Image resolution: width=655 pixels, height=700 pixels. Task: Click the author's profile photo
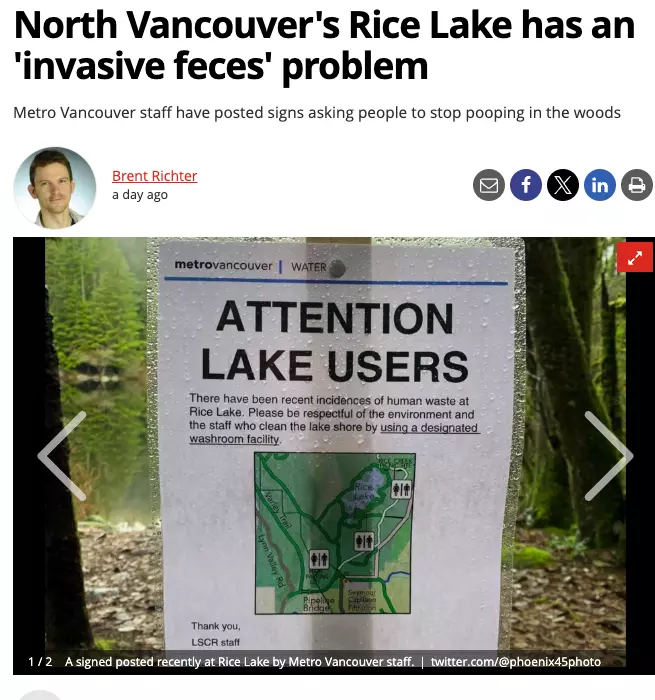[x=55, y=188]
